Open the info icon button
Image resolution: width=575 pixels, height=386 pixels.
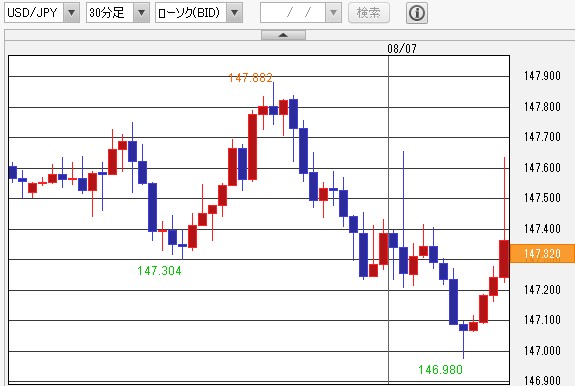click(417, 13)
